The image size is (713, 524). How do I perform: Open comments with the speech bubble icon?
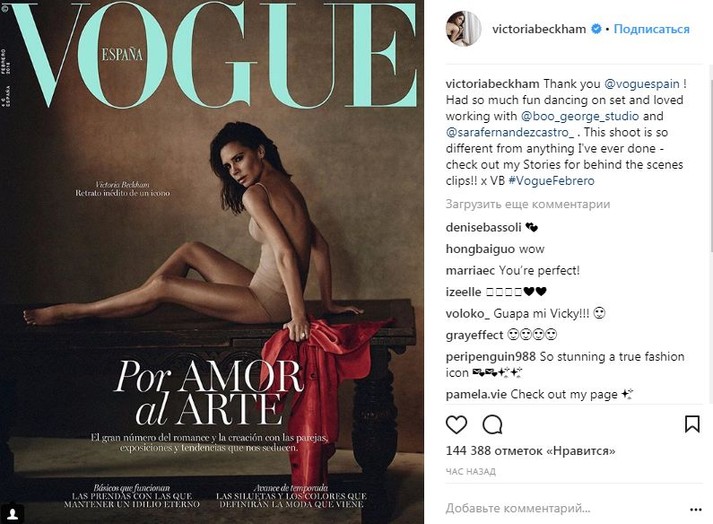492,425
